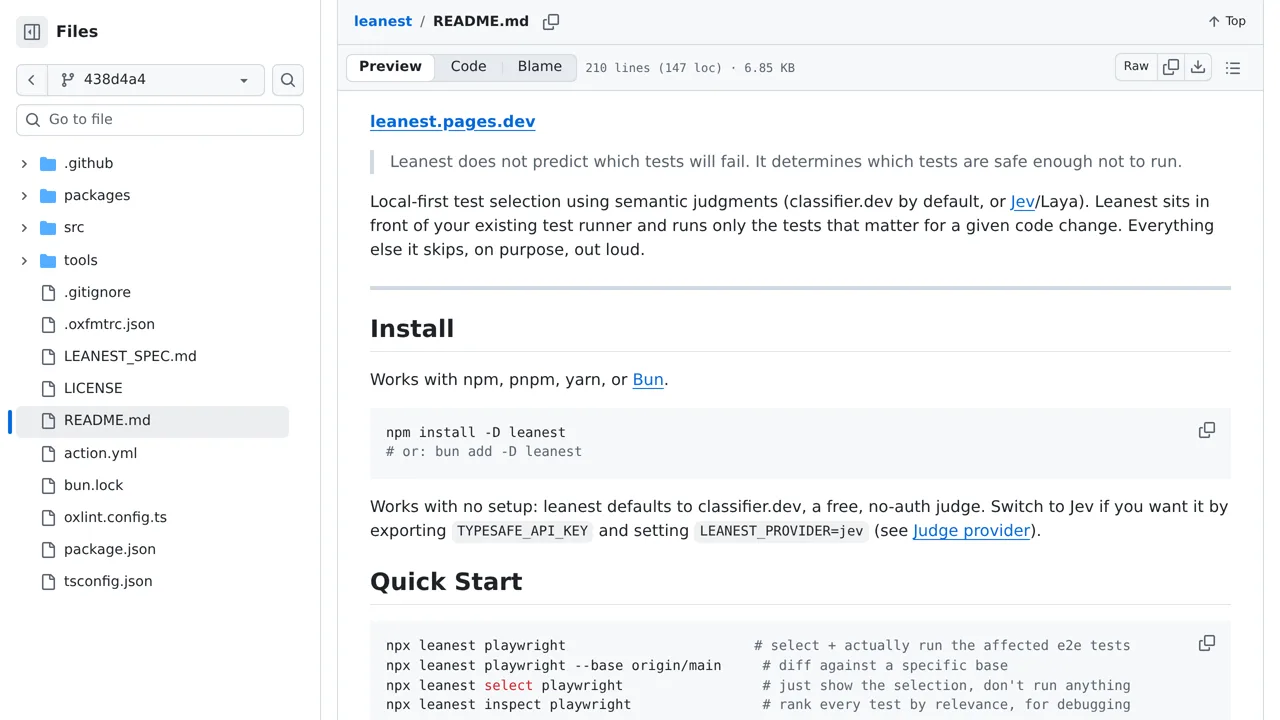Follow the Jev link

pyautogui.click(x=1023, y=201)
